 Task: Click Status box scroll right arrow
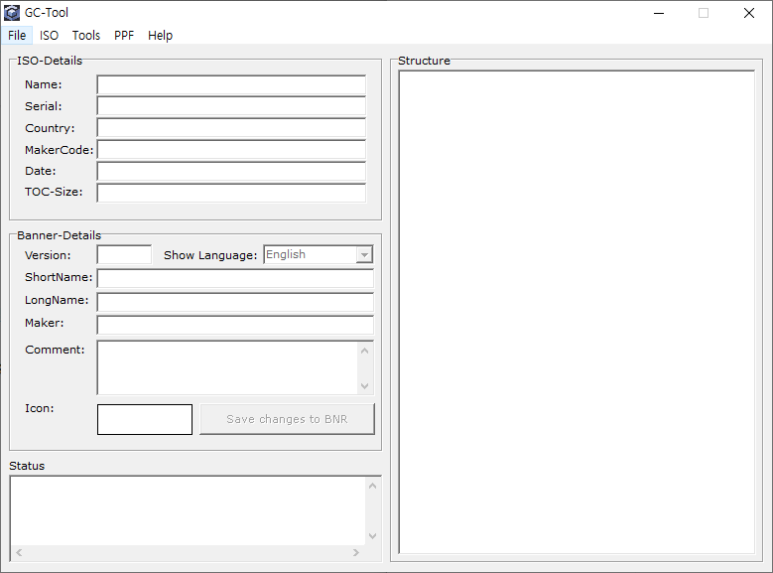[356, 552]
